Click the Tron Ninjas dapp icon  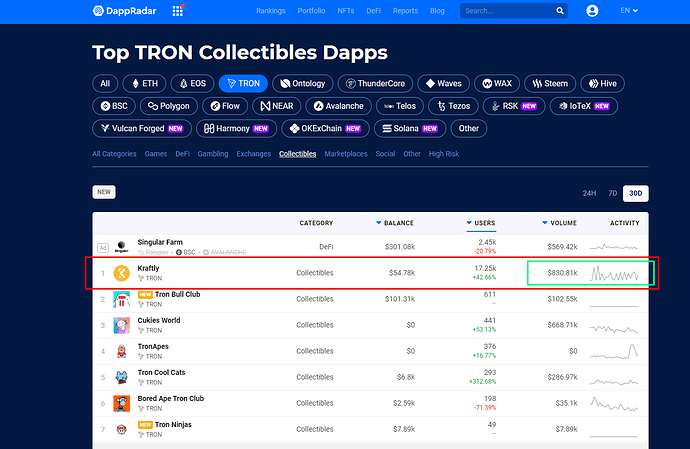(121, 429)
